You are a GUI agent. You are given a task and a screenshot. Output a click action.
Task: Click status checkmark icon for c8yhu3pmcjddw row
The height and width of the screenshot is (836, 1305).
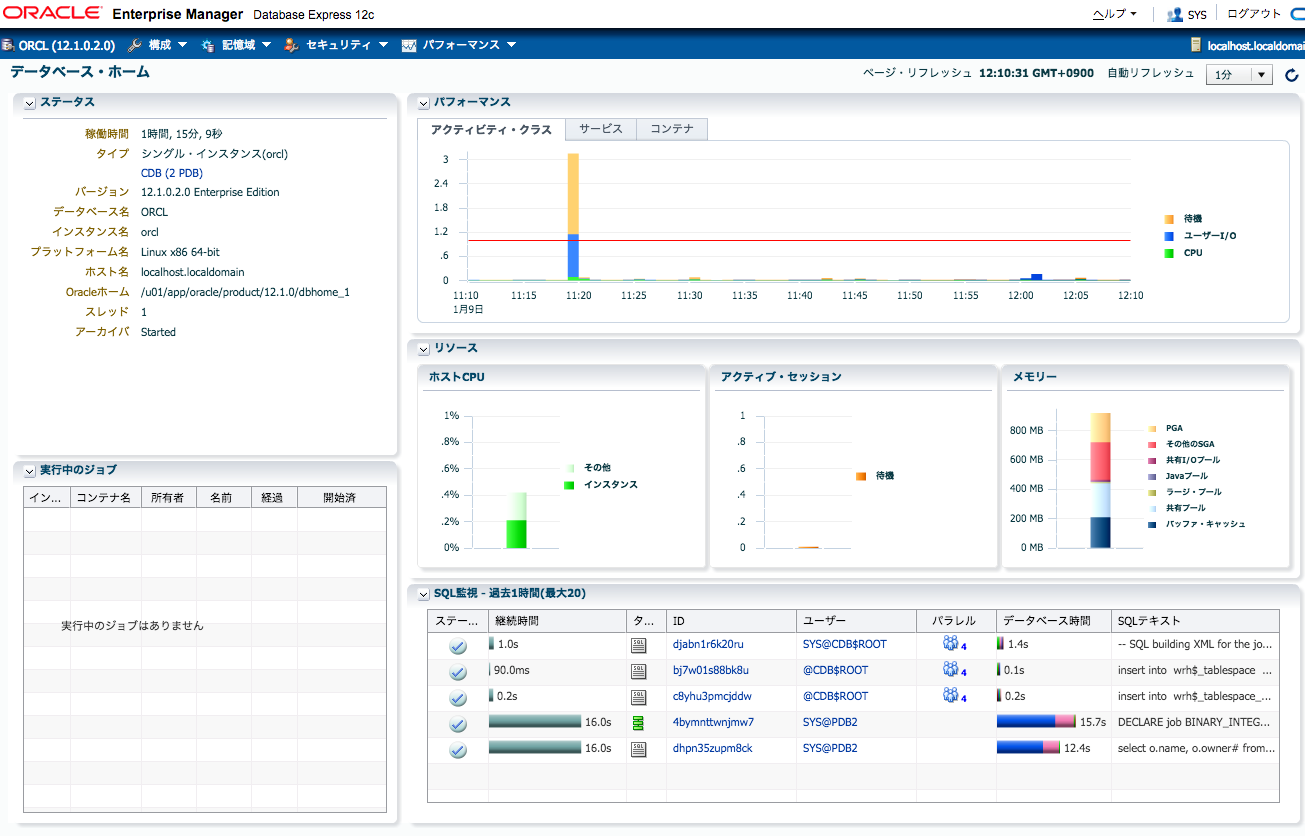coord(458,698)
